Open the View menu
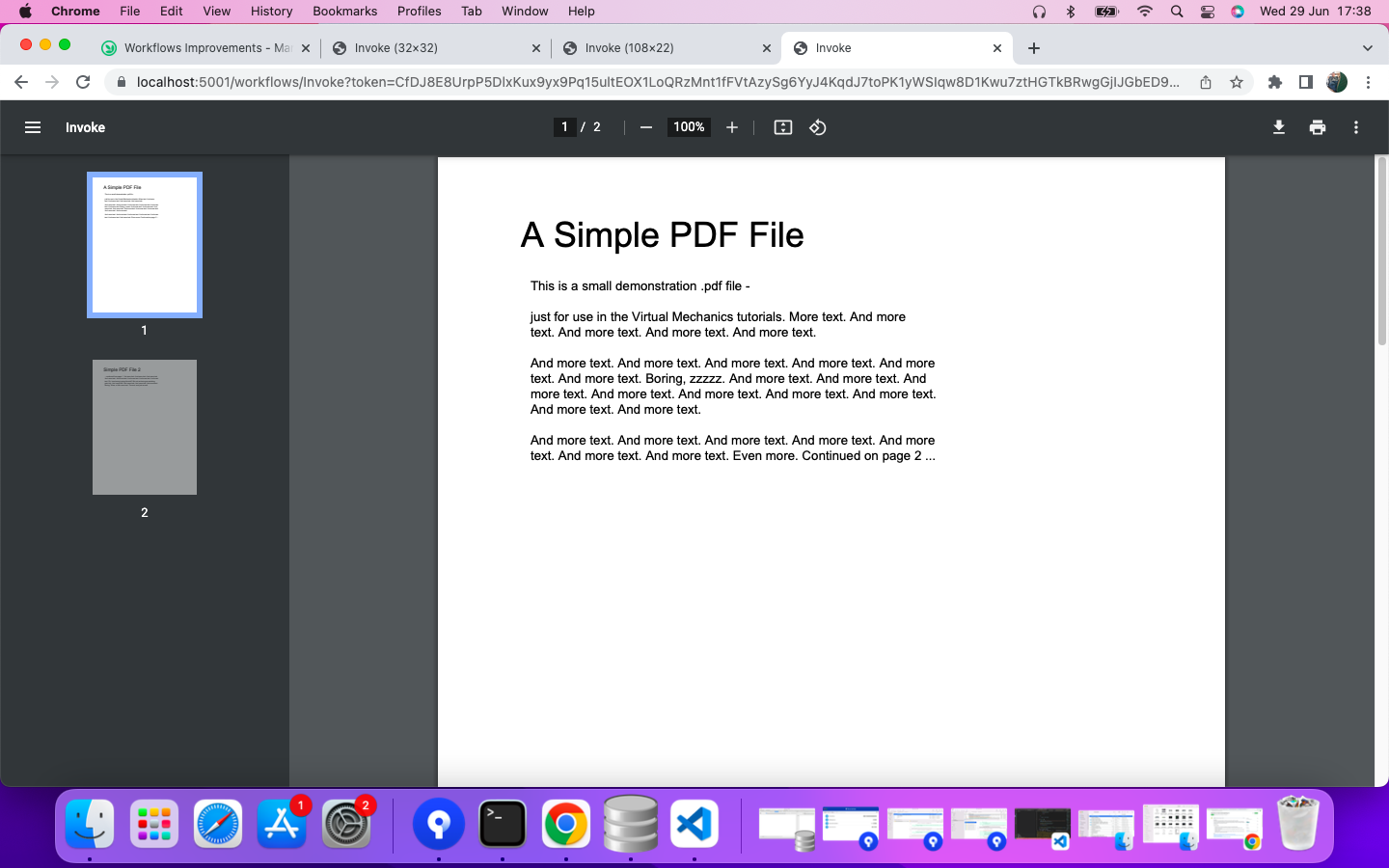The width and height of the screenshot is (1389, 868). click(217, 11)
